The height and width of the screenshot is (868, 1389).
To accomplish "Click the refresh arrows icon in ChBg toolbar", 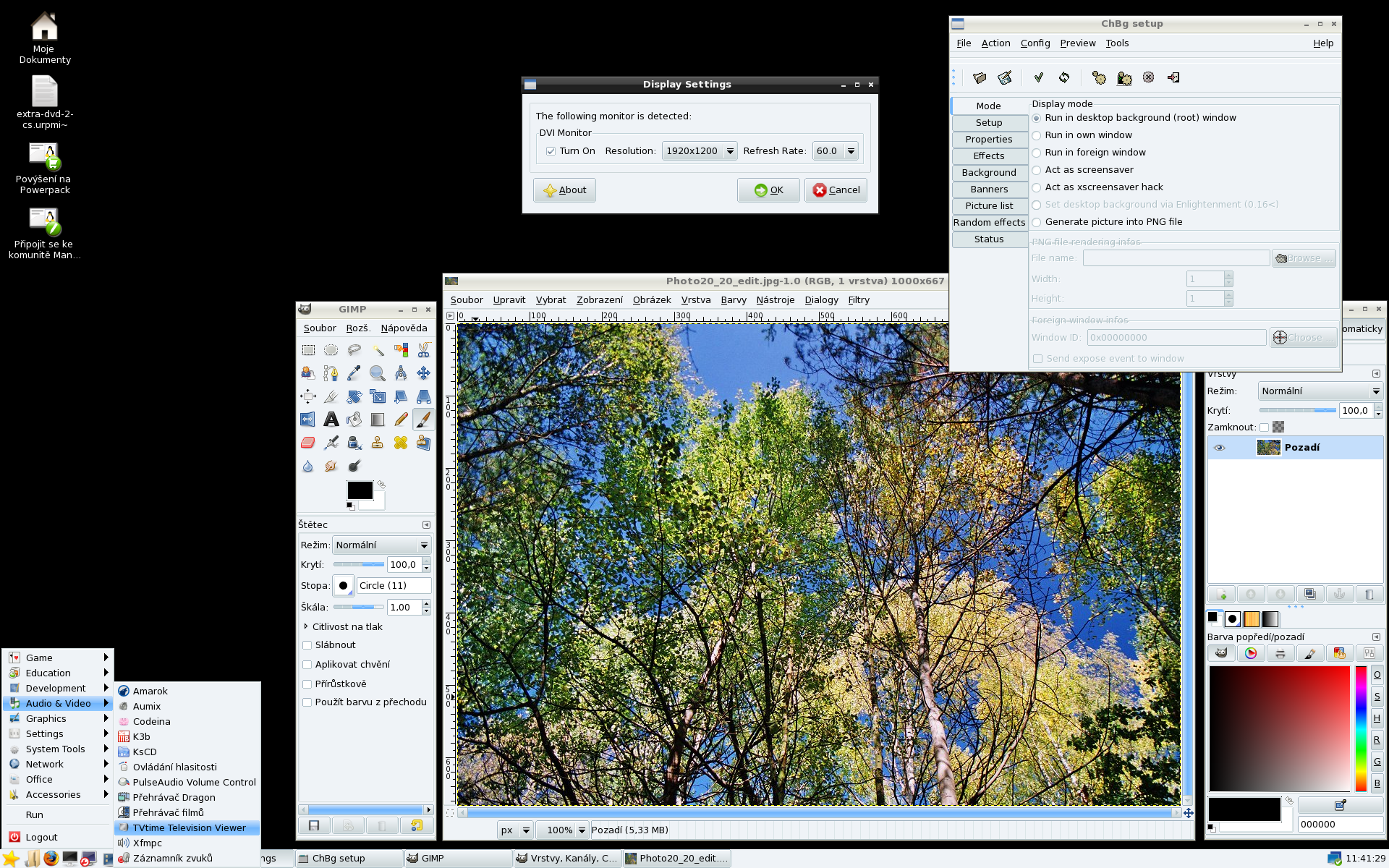I will (1064, 77).
